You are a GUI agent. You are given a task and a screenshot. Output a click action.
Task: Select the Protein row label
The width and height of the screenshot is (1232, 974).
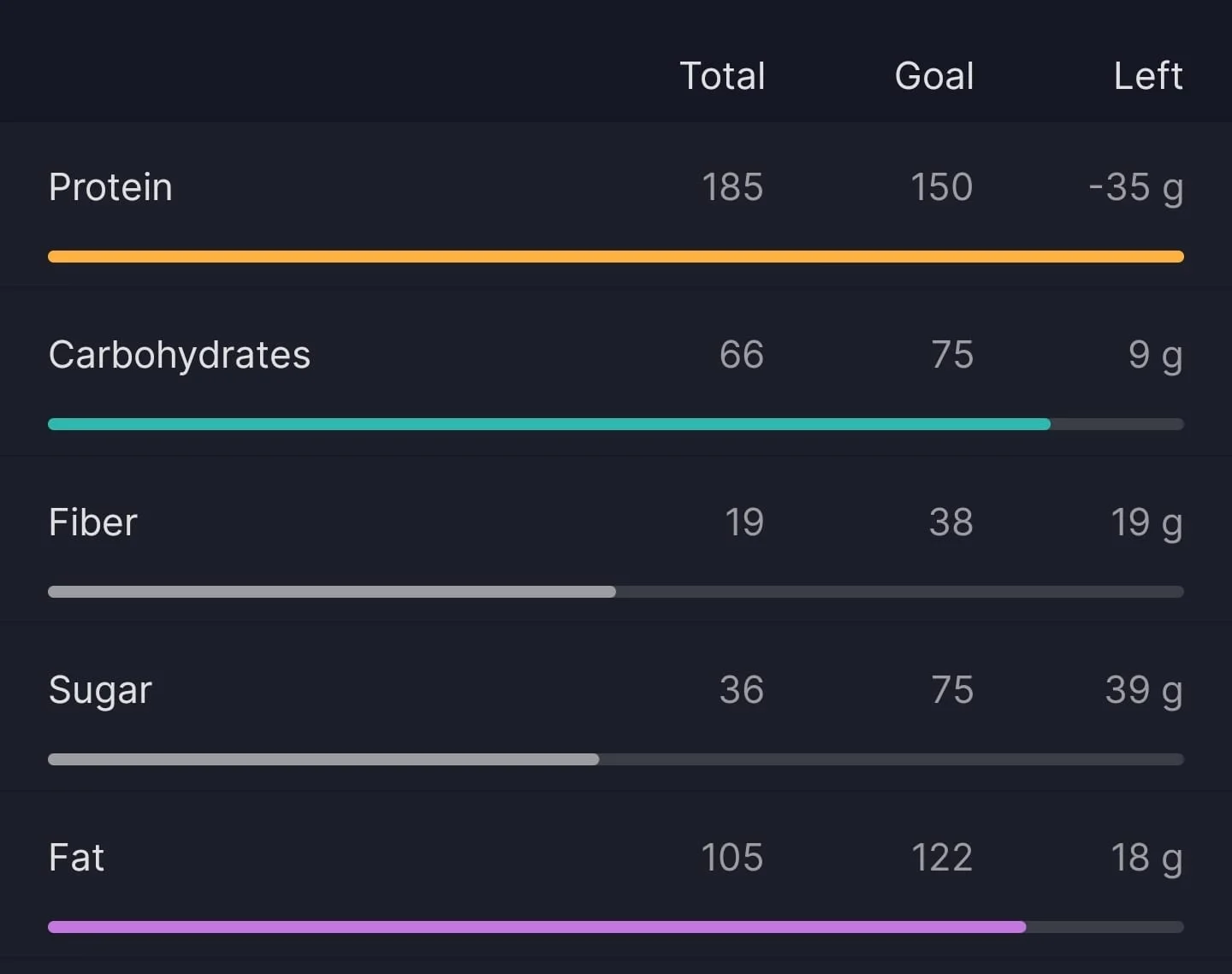[110, 187]
